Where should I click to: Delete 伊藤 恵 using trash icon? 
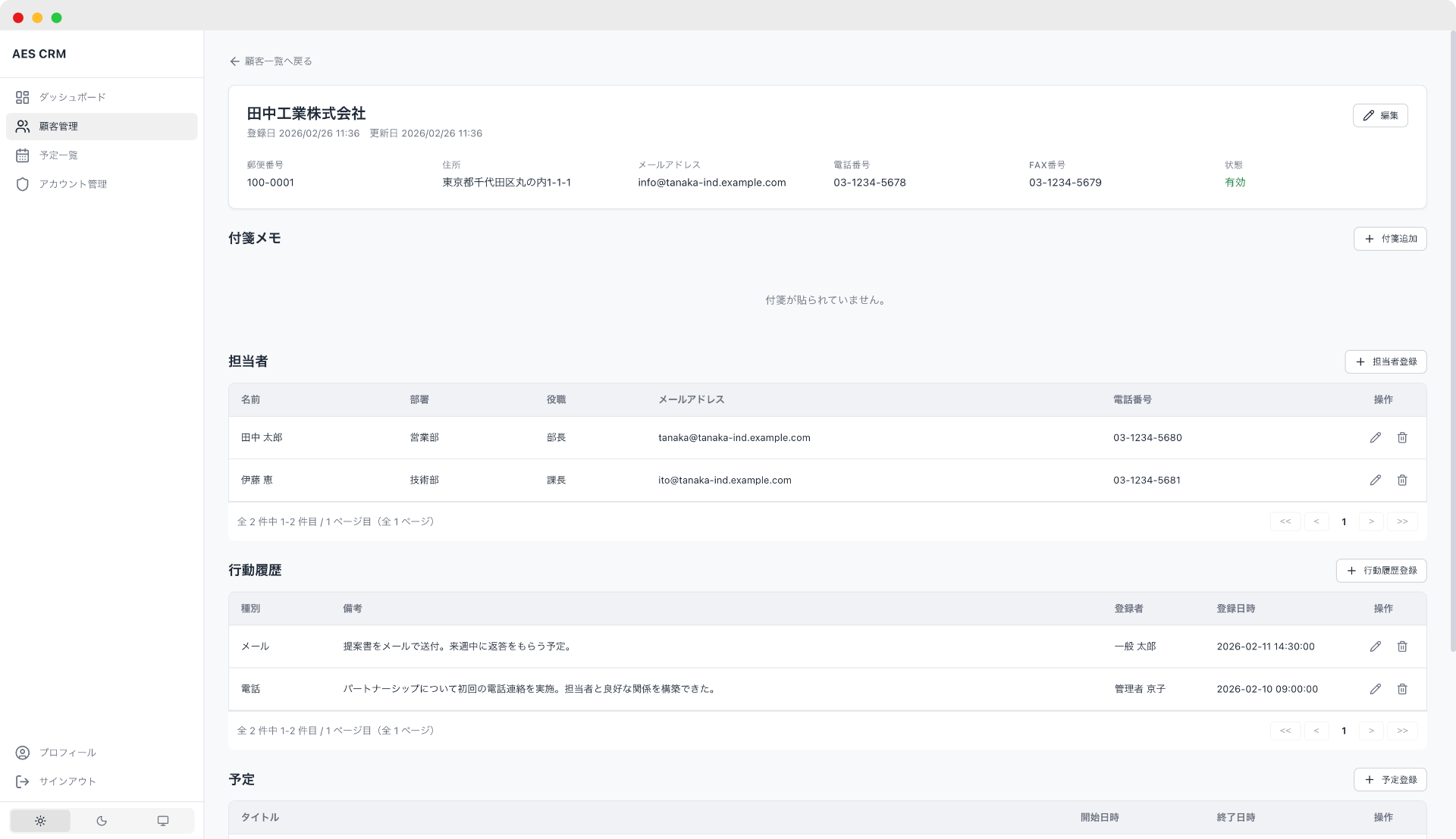click(1401, 480)
